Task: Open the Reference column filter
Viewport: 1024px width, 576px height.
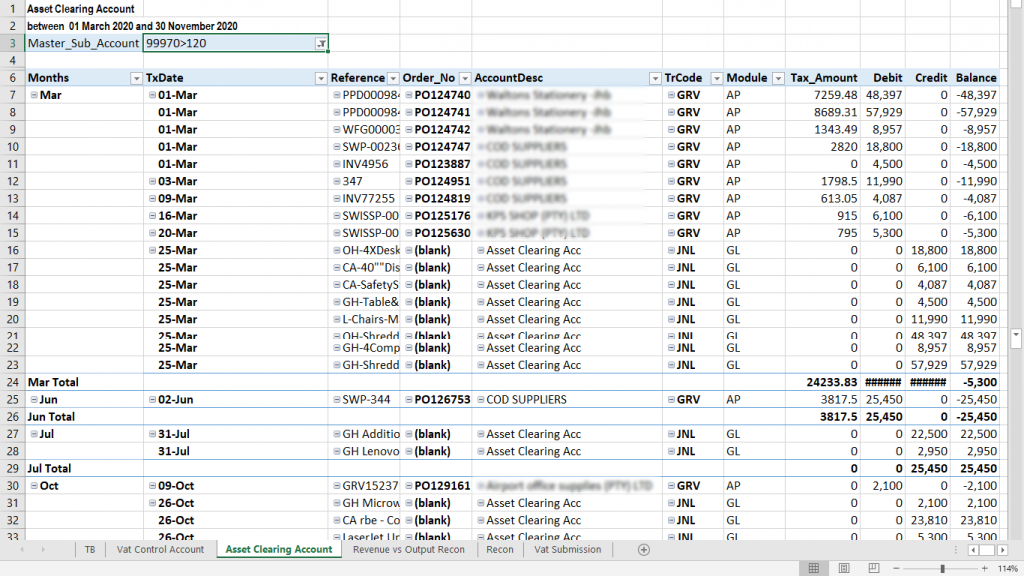Action: tap(392, 78)
